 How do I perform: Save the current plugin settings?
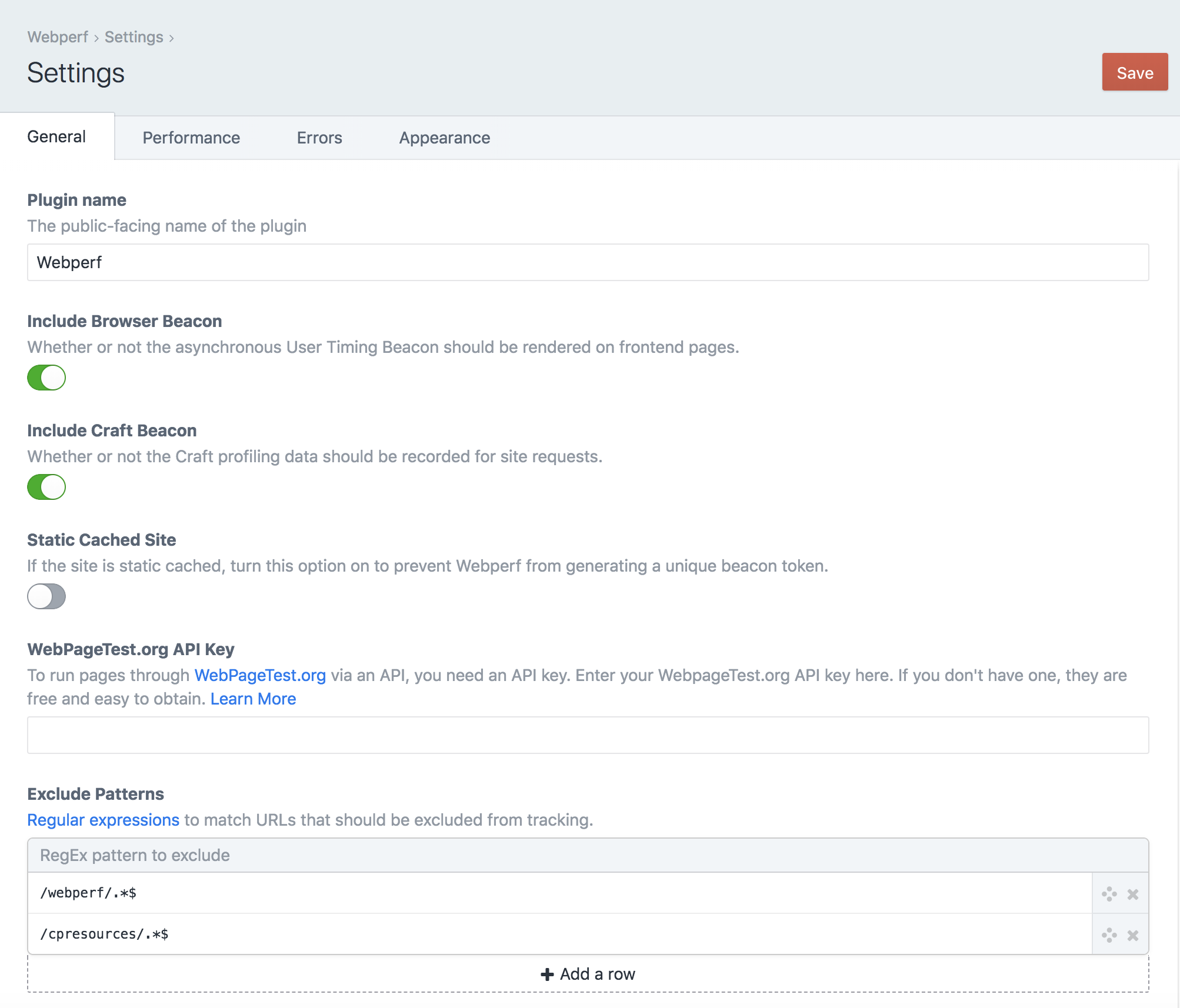(x=1135, y=72)
